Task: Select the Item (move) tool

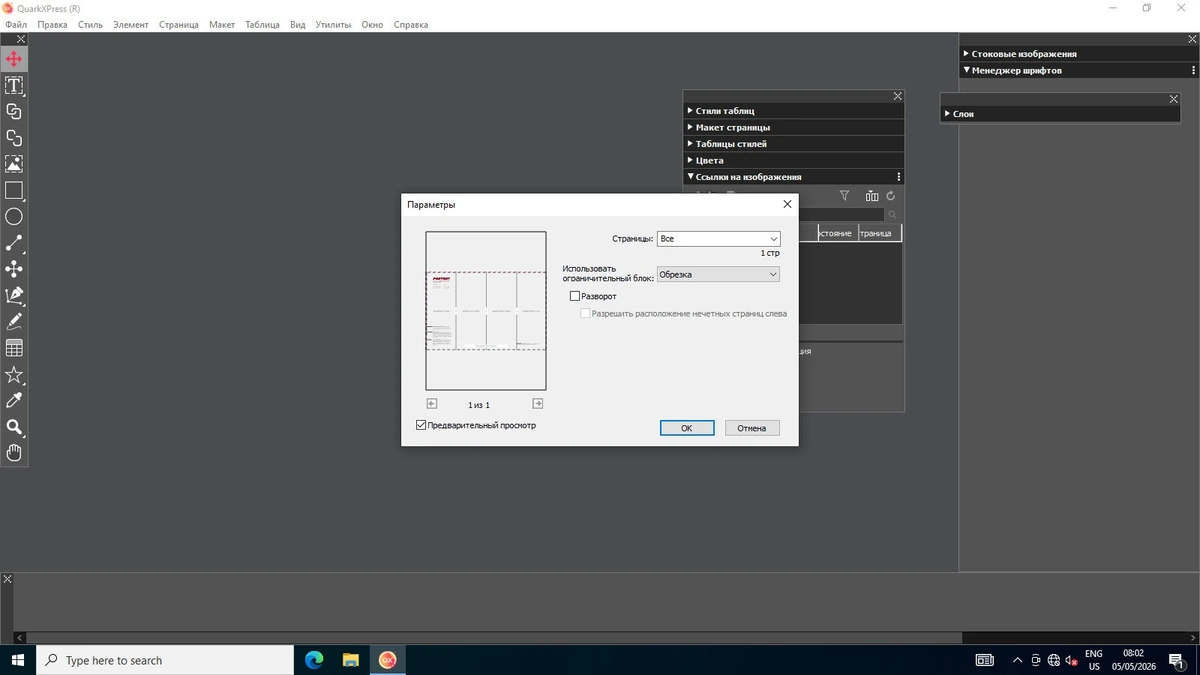Action: click(x=14, y=59)
